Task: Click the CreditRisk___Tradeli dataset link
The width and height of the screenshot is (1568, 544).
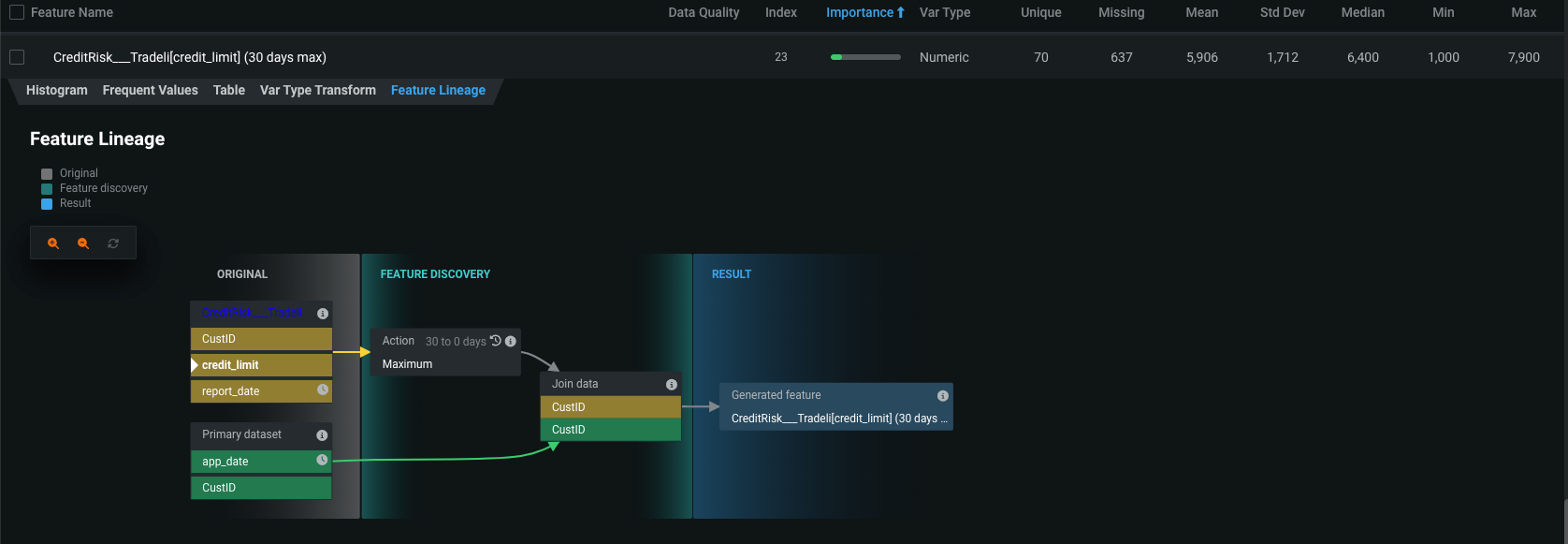Action: pyautogui.click(x=252, y=313)
